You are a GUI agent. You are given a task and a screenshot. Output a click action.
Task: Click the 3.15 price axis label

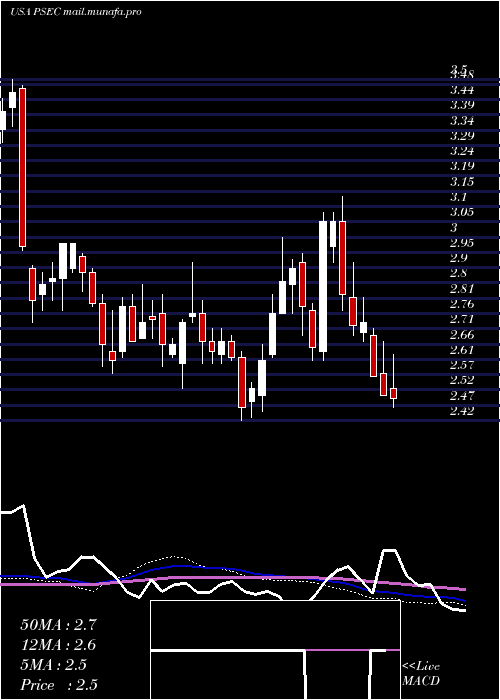pyautogui.click(x=462, y=182)
